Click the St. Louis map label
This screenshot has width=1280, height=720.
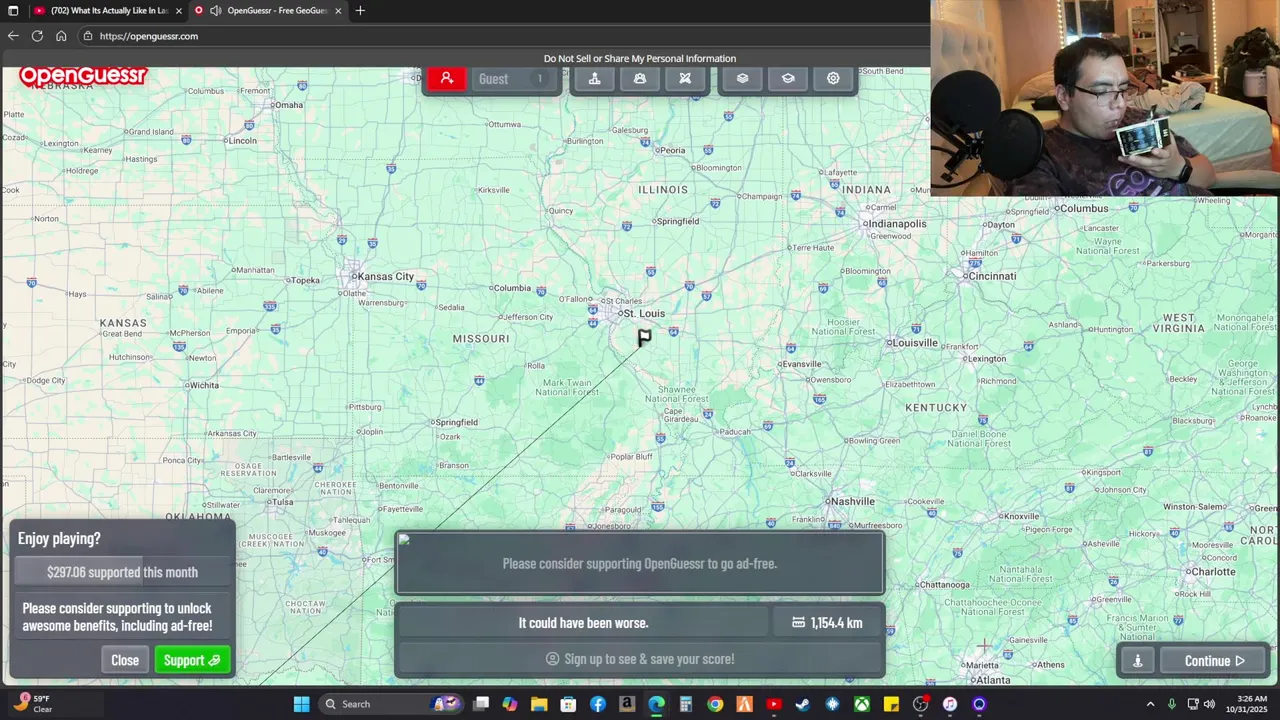tap(643, 313)
